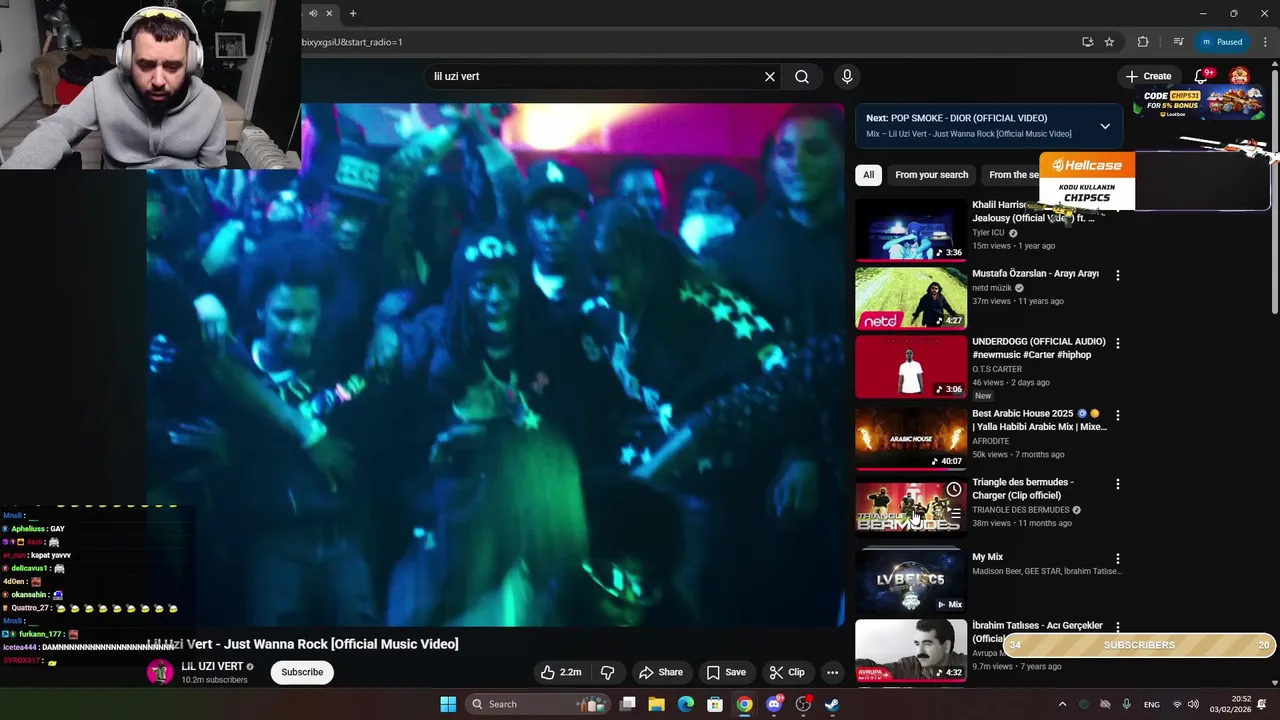This screenshot has width=1280, height=720.
Task: Open a new browser tab
Action: (x=353, y=13)
